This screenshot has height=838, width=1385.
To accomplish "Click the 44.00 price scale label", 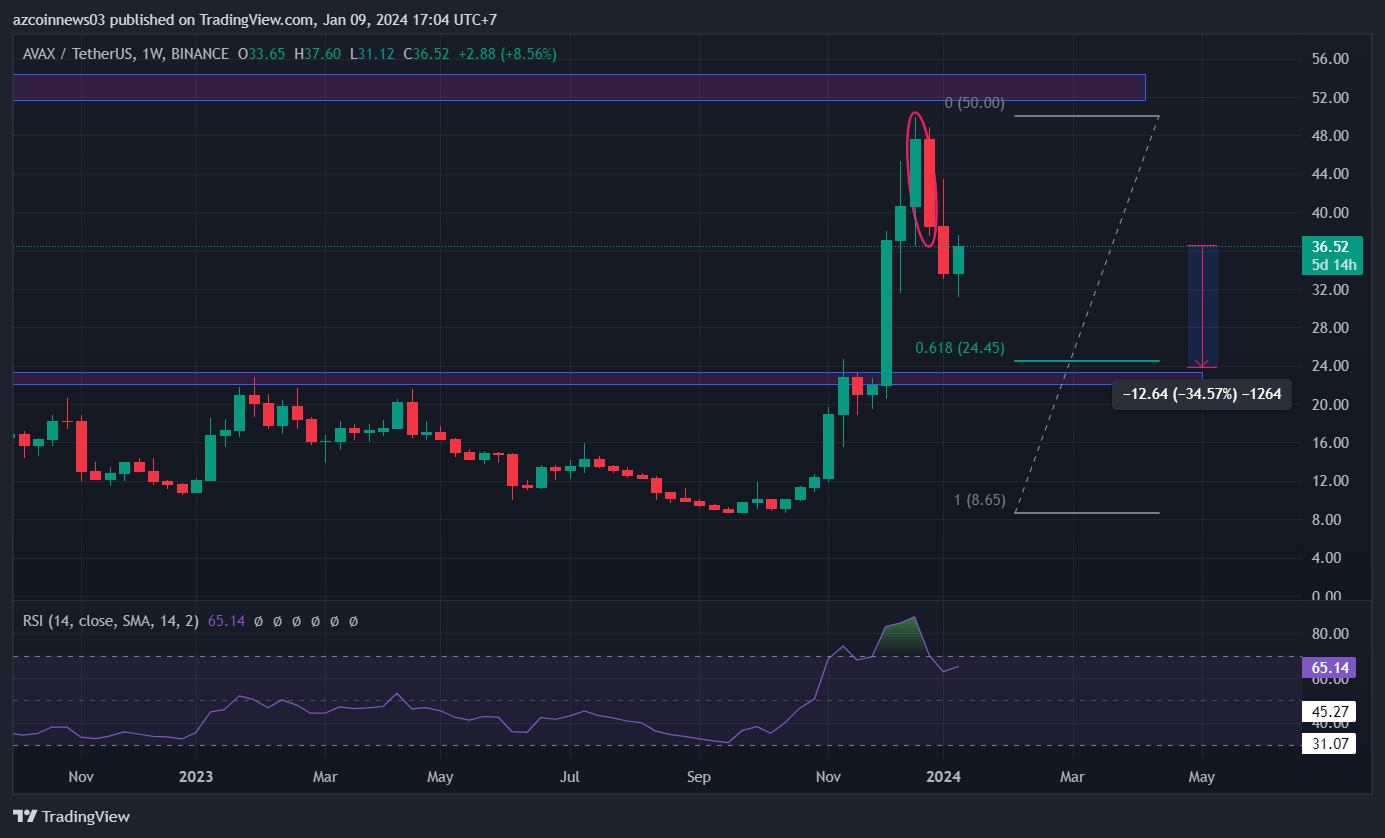I will [1331, 174].
